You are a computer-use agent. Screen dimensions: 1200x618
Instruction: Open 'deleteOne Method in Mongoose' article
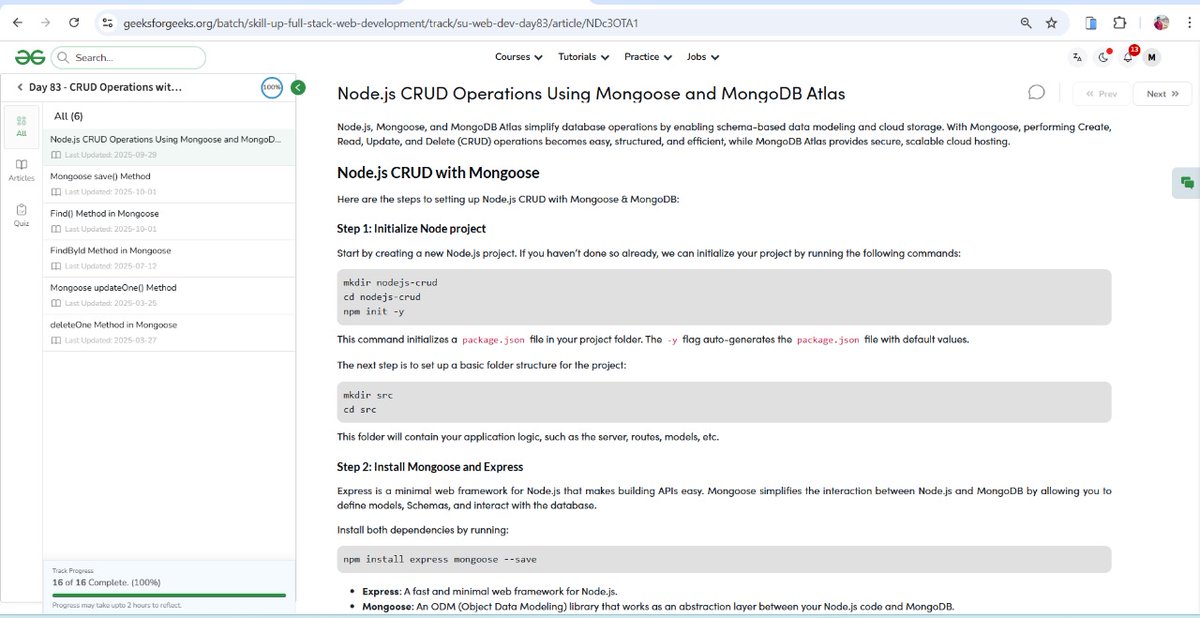pyautogui.click(x=169, y=331)
